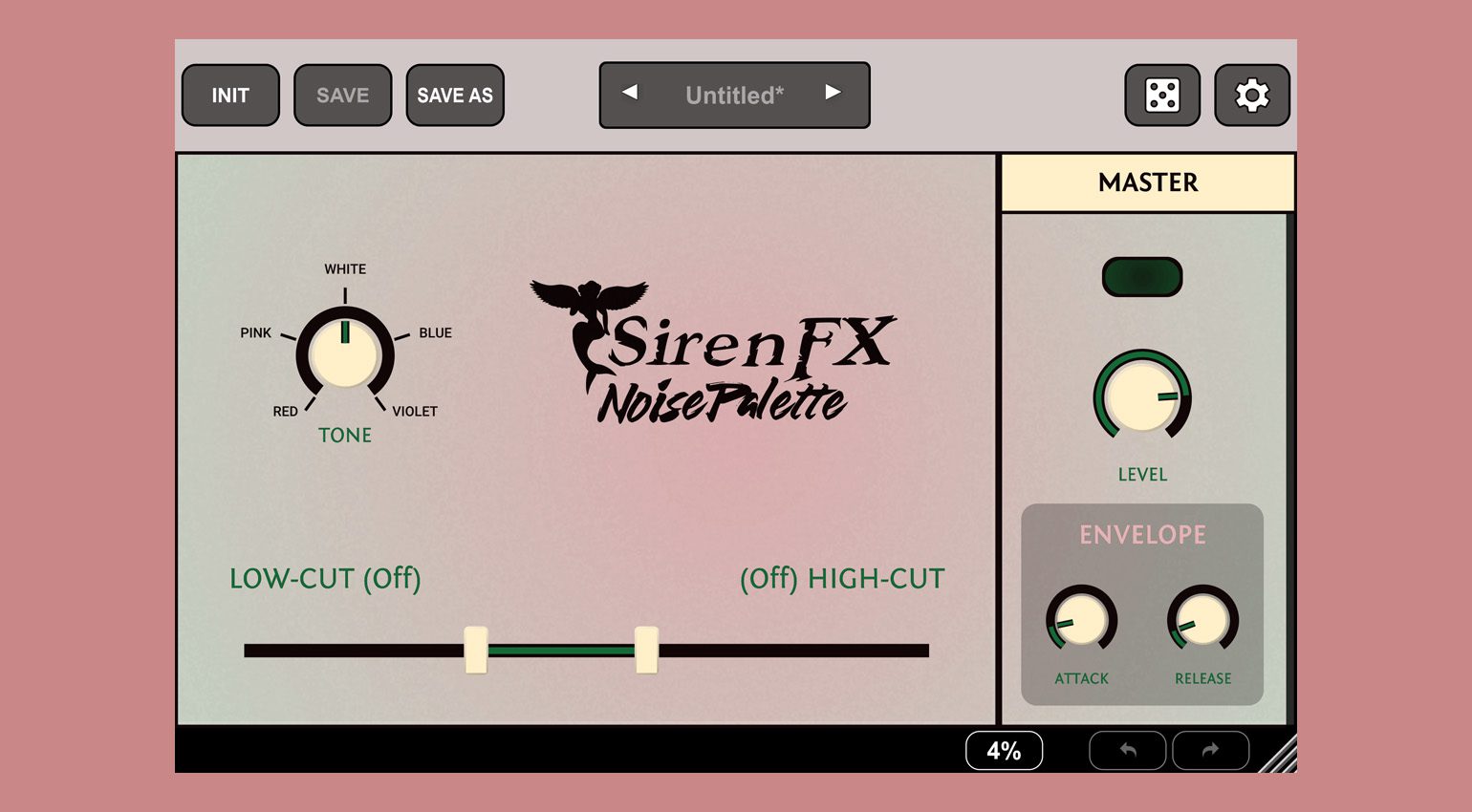The width and height of the screenshot is (1472, 812).
Task: Click the LEVEL label
Action: coord(1142,475)
